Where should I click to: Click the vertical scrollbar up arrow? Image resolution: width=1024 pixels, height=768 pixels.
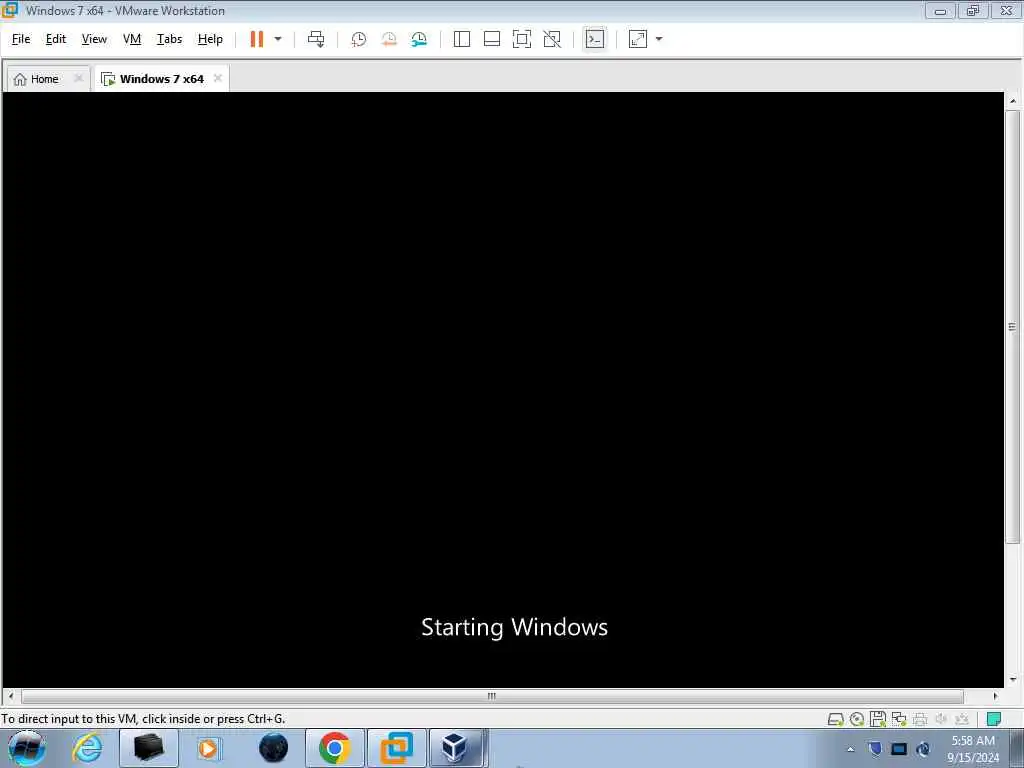click(x=1013, y=101)
